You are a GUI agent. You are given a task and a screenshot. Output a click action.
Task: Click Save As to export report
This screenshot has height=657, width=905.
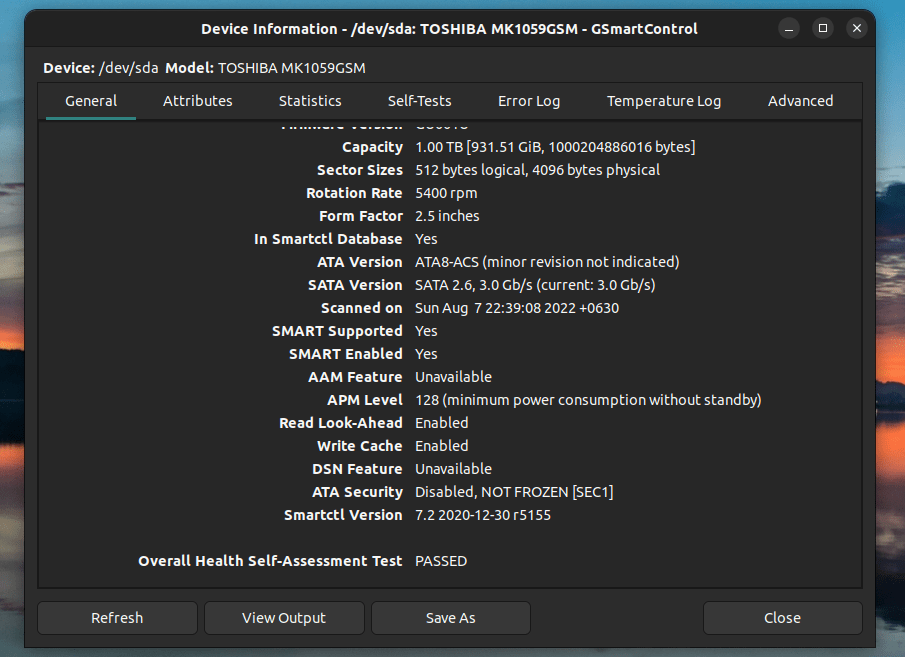[450, 618]
